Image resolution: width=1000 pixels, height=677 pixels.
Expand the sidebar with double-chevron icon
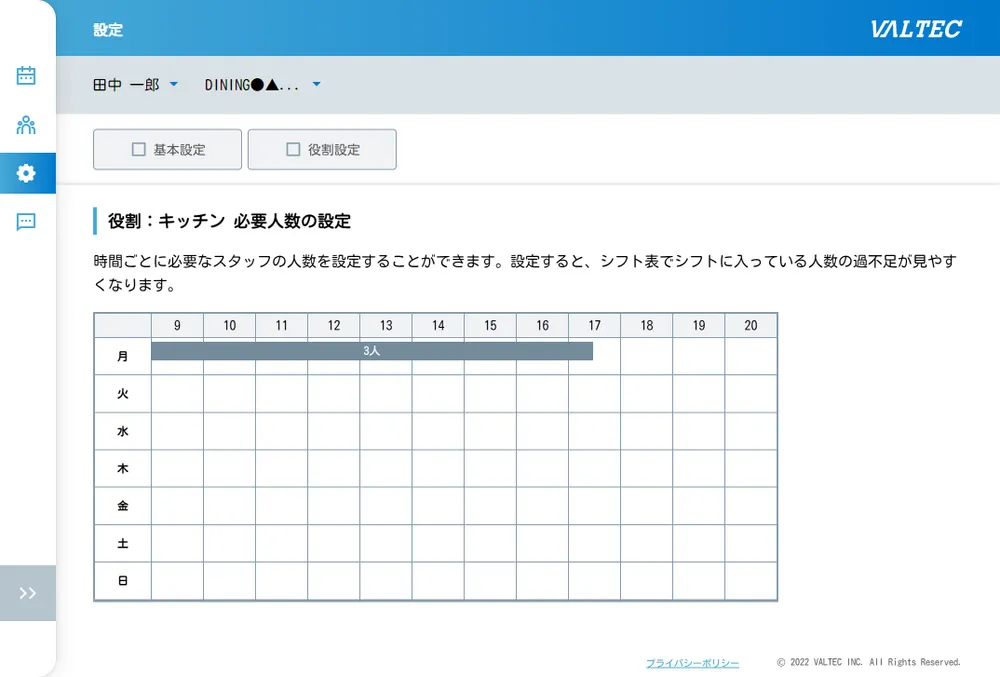point(27,593)
